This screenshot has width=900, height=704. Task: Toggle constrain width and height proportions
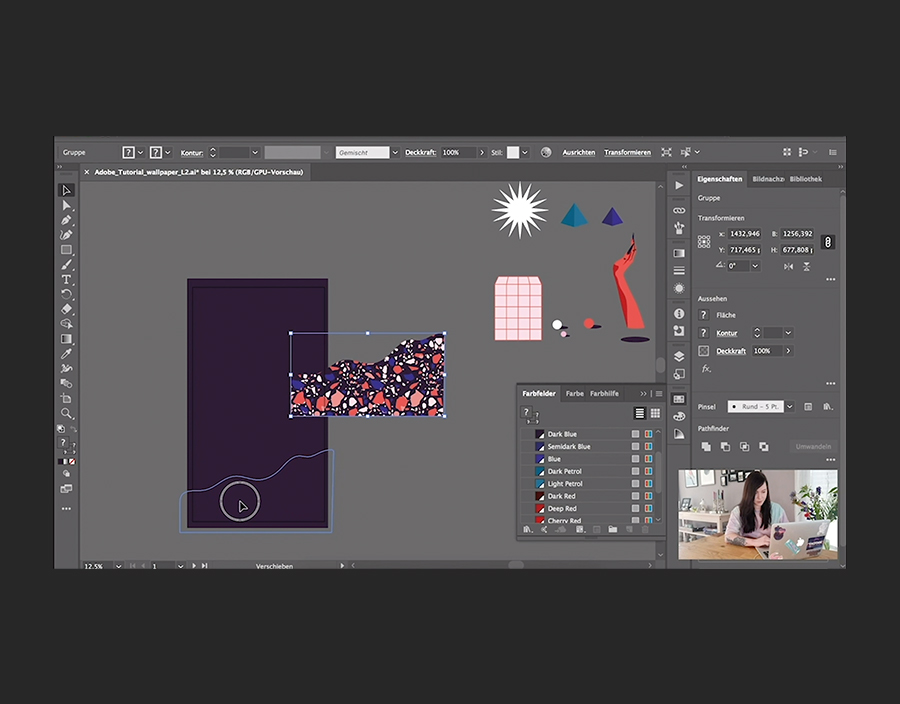(828, 242)
